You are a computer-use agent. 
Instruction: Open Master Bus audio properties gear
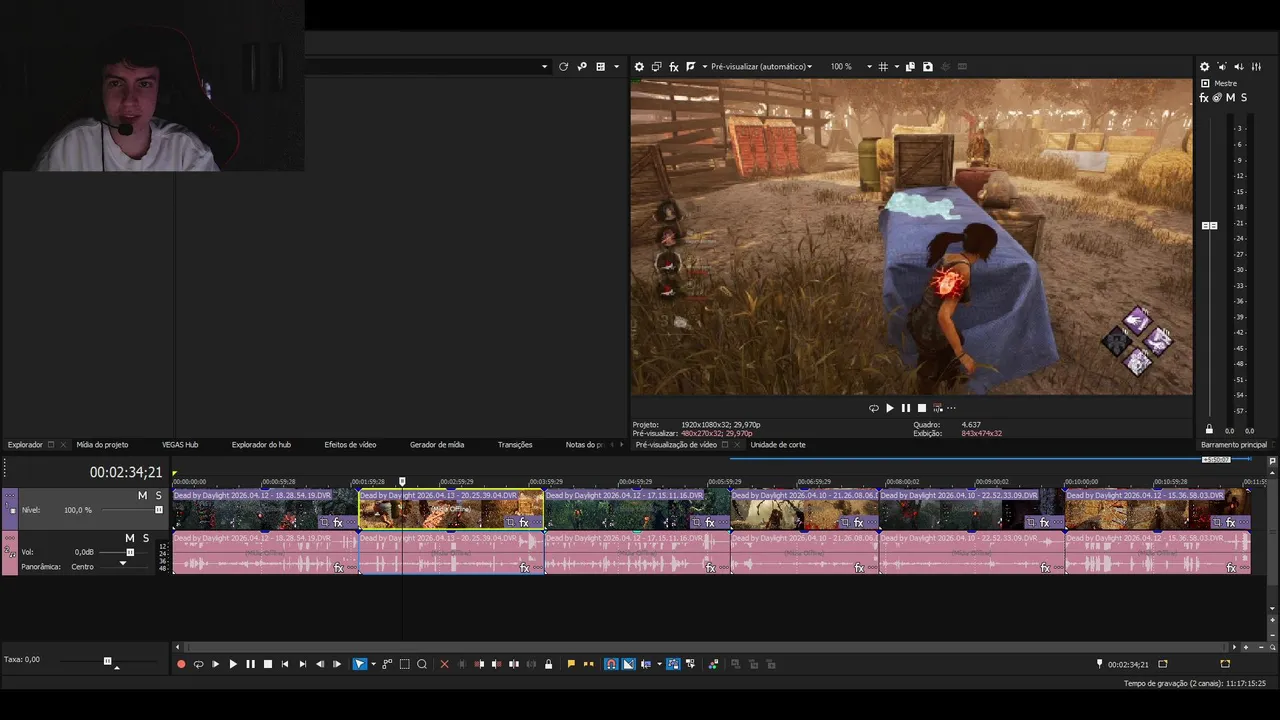click(x=1205, y=67)
